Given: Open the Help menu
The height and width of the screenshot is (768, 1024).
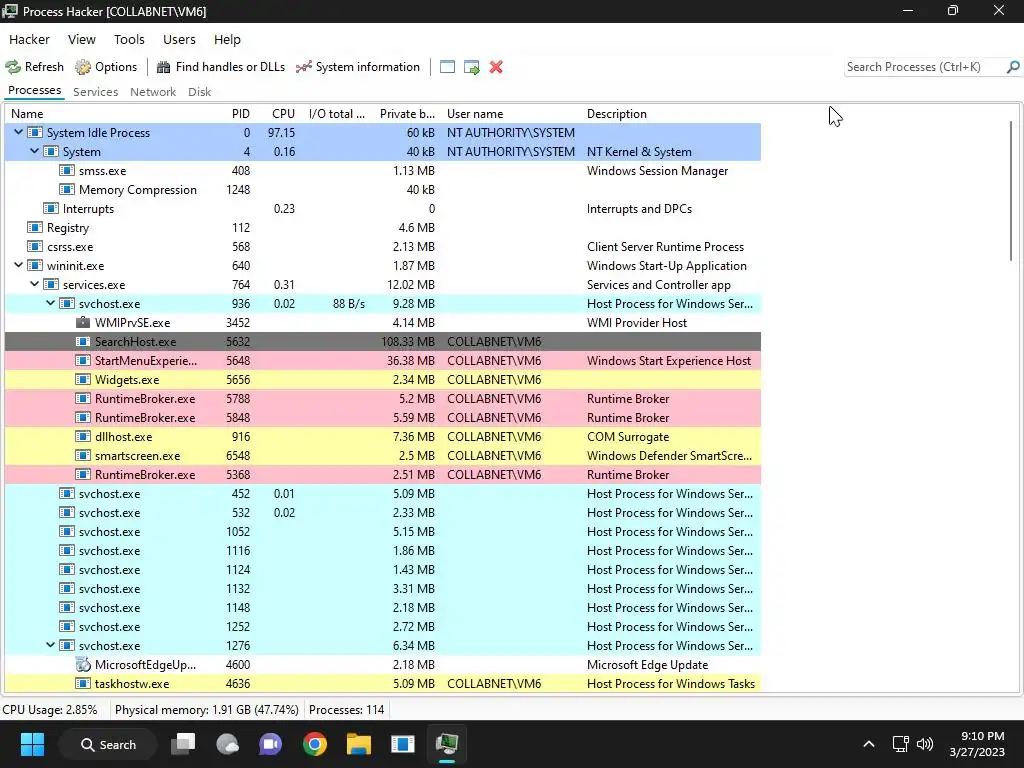Looking at the screenshot, I should point(227,39).
